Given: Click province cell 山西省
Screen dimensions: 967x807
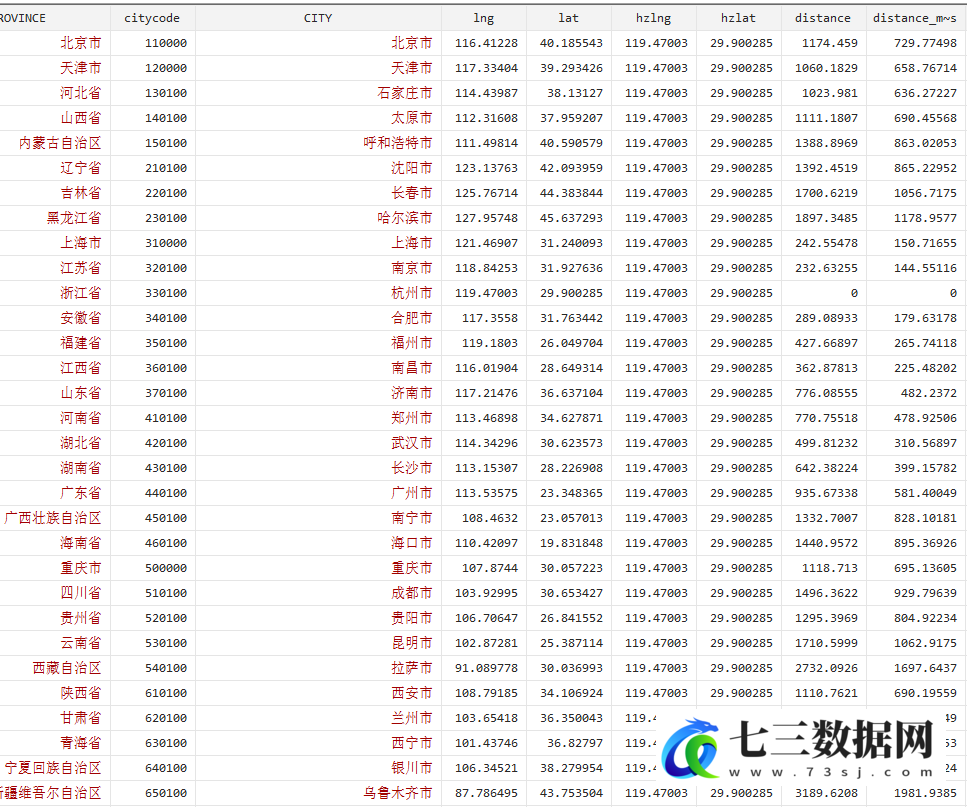Looking at the screenshot, I should tap(81, 118).
